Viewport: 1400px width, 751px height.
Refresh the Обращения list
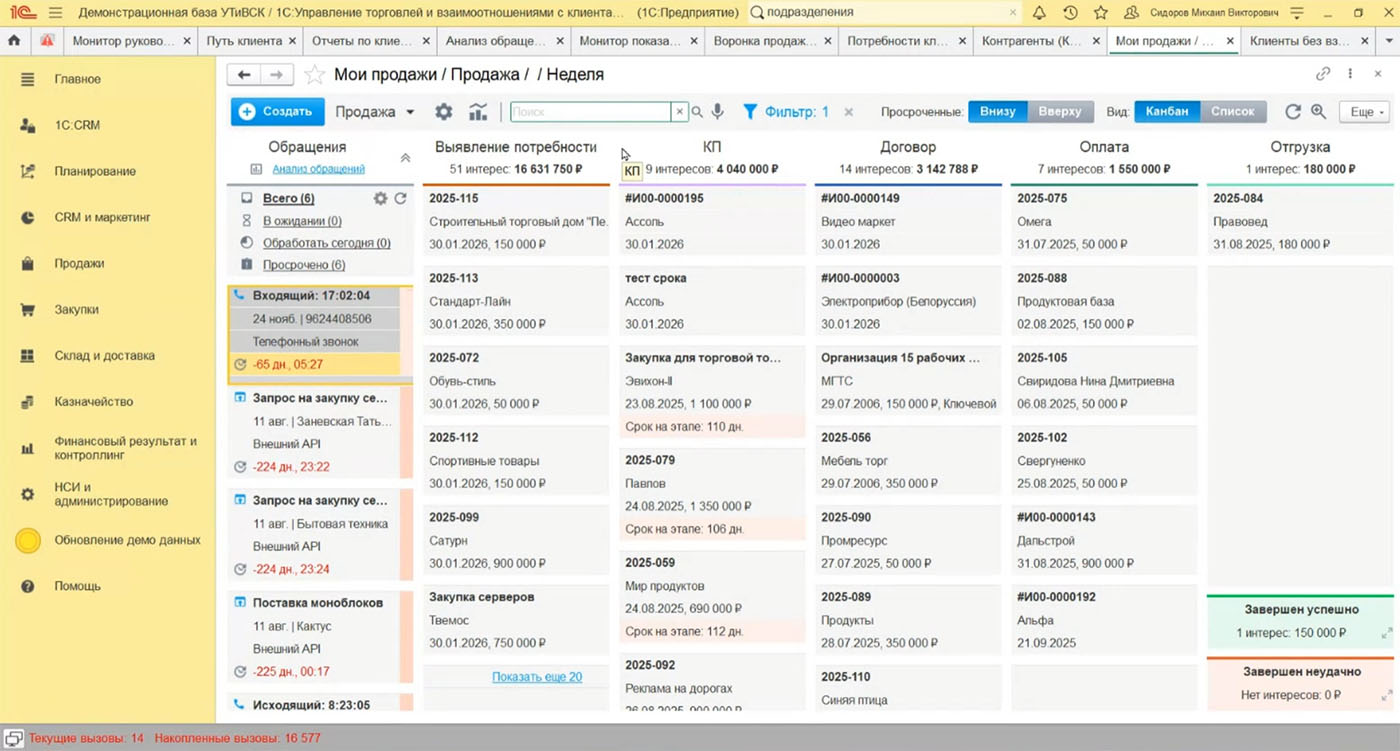(400, 199)
